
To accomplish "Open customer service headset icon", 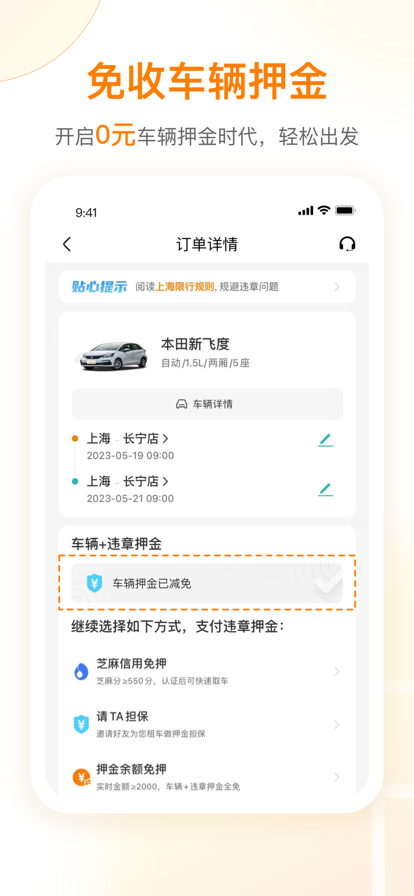I will (x=347, y=244).
